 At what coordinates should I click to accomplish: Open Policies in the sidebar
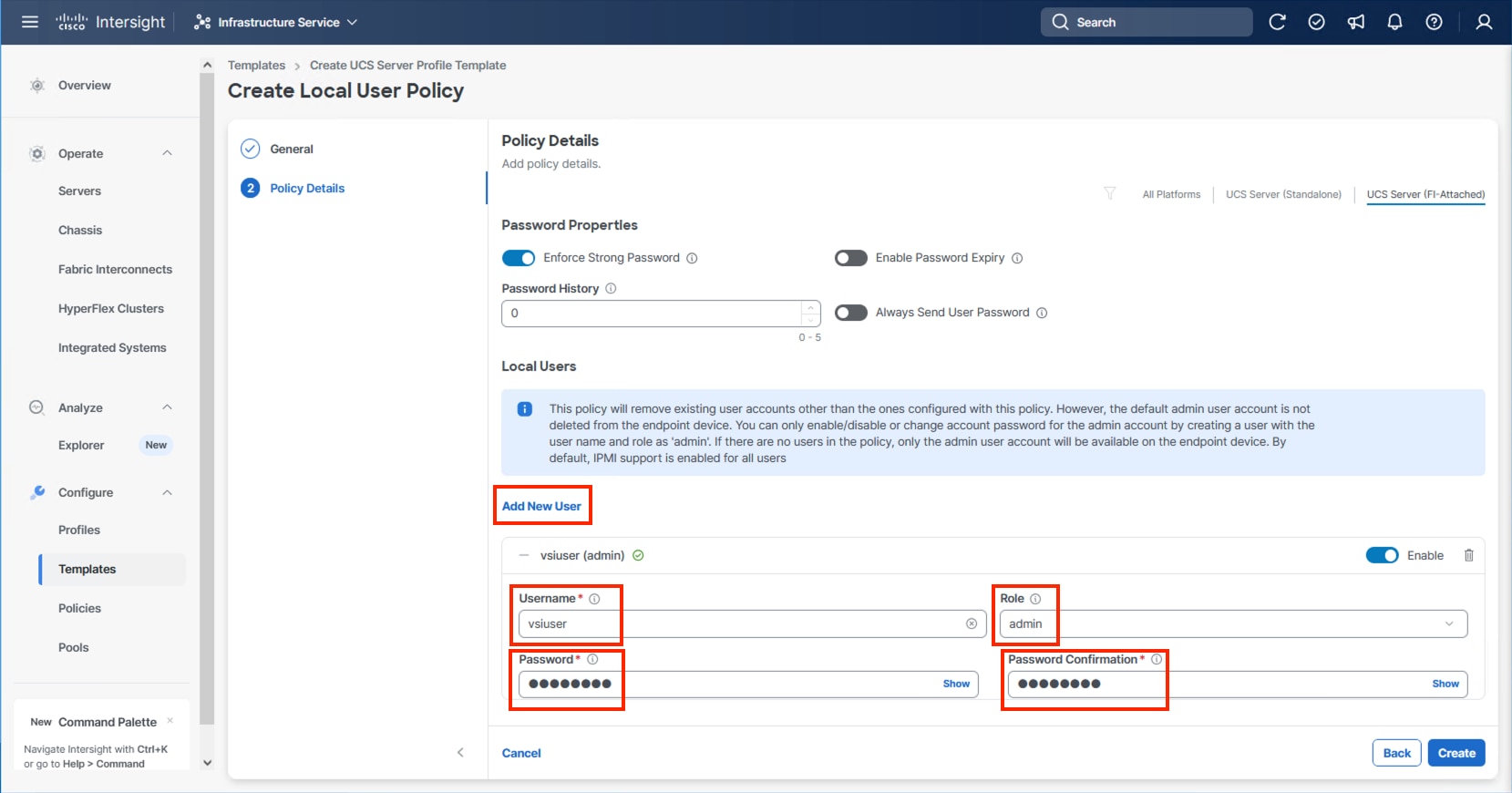[x=79, y=608]
